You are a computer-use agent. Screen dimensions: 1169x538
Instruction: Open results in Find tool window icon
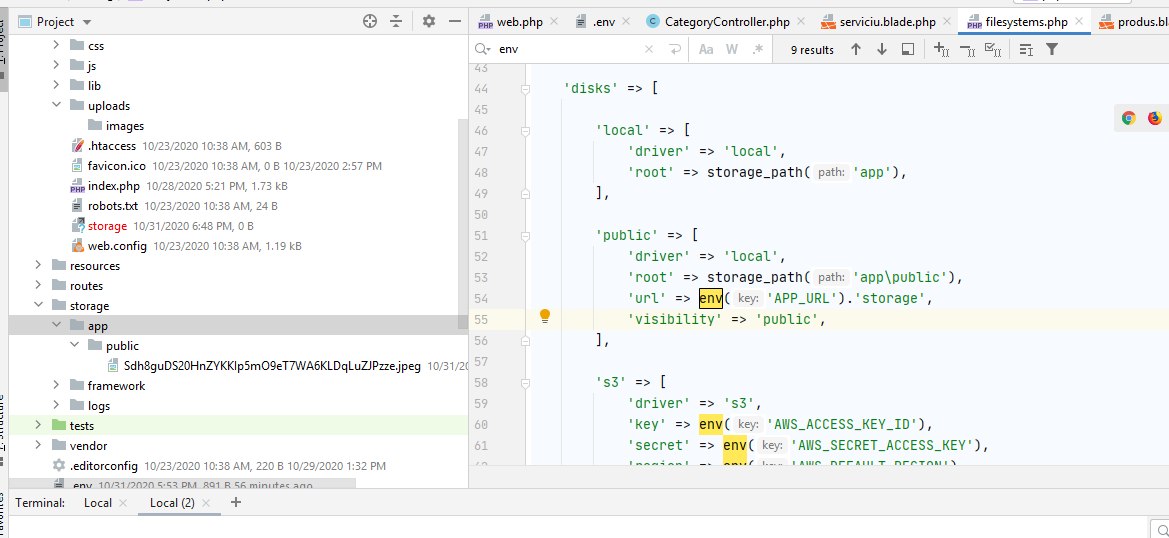click(908, 49)
